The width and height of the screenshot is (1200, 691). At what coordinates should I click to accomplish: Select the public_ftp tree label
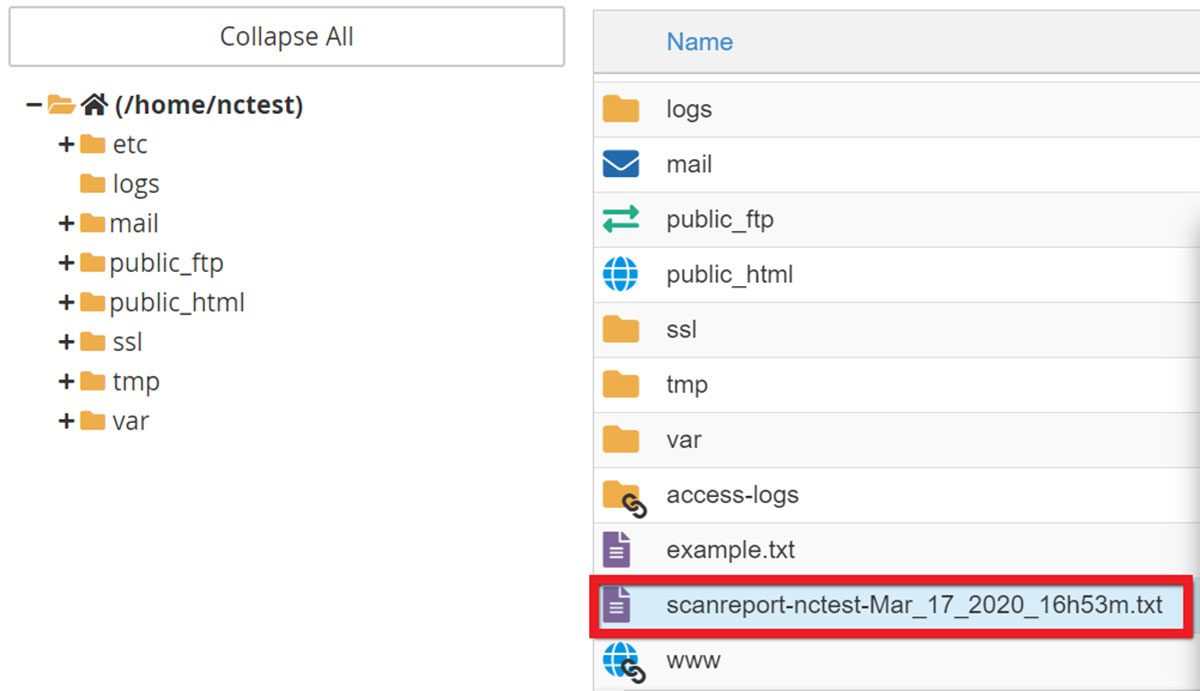point(167,263)
